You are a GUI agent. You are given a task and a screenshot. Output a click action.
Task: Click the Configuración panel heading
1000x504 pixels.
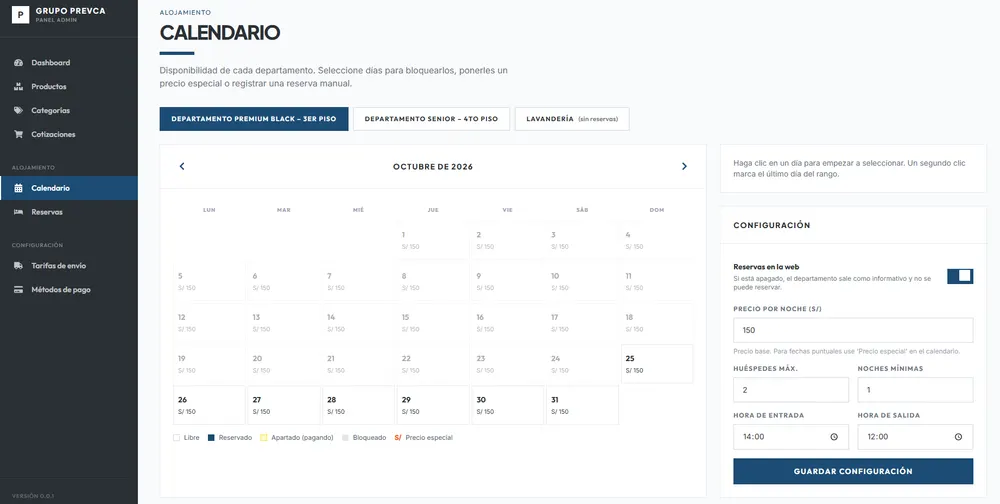[772, 225]
